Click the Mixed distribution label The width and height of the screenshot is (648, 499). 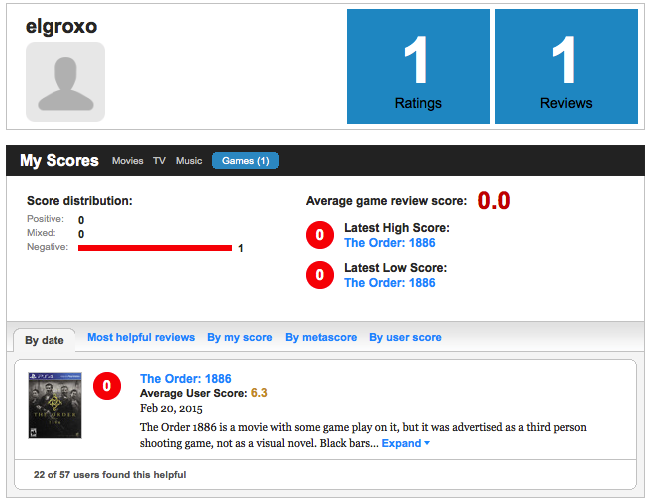[x=41, y=233]
